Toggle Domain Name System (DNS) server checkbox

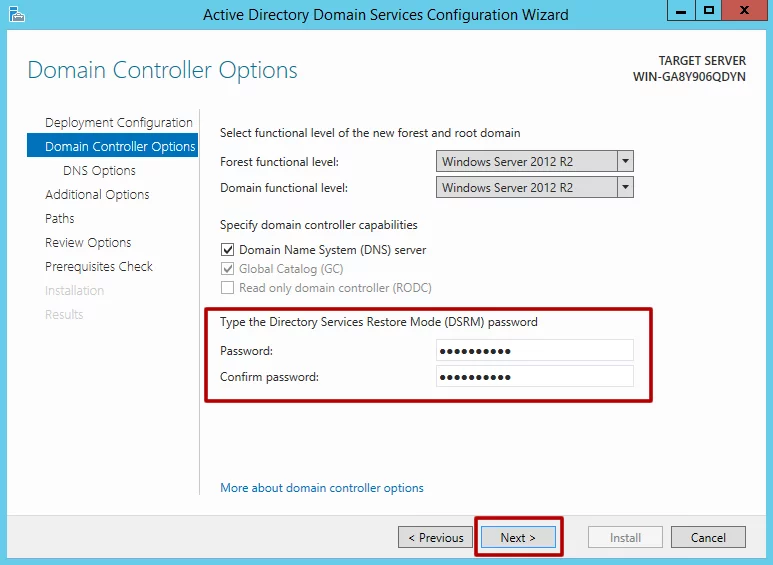pyautogui.click(x=227, y=250)
